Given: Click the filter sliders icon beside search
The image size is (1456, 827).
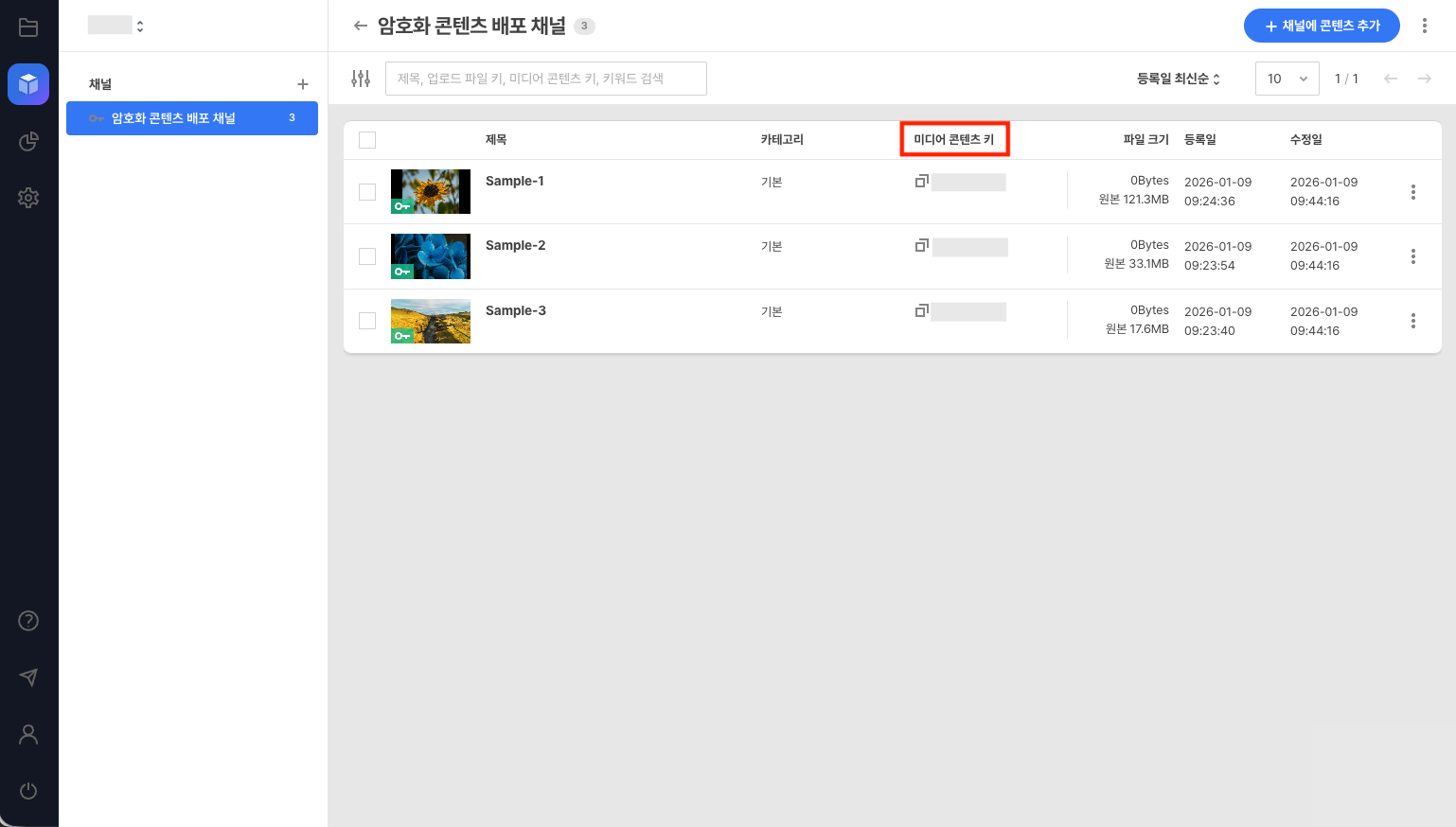Looking at the screenshot, I should tap(361, 79).
